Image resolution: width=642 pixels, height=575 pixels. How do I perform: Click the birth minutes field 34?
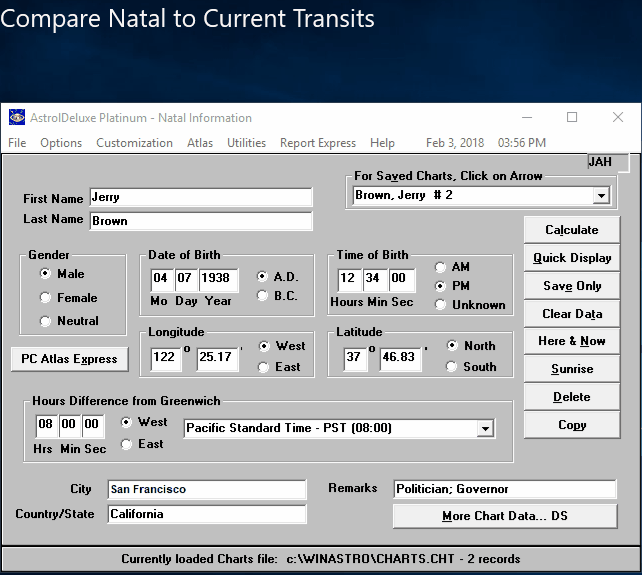[374, 280]
